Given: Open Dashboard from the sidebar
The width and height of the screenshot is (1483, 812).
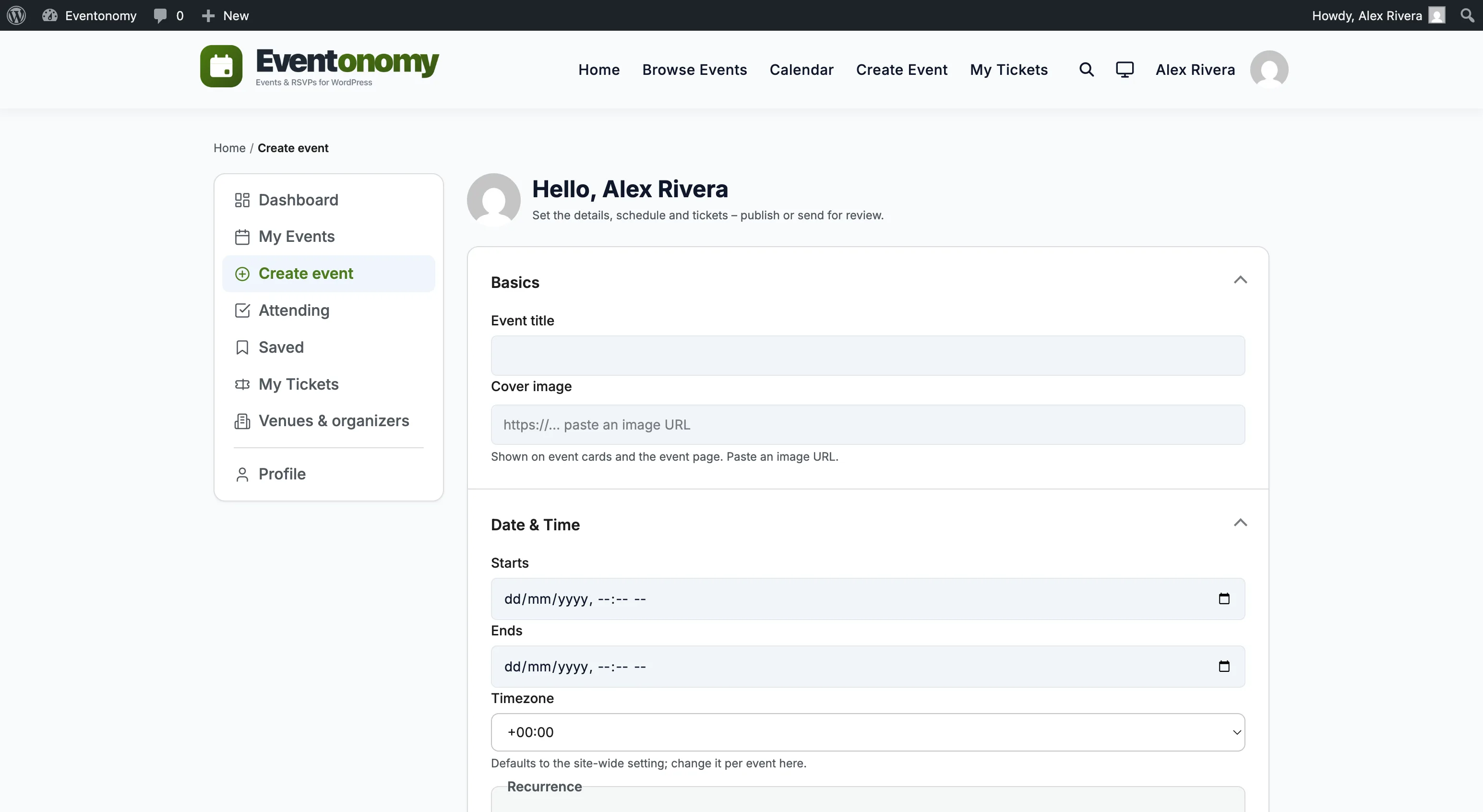Looking at the screenshot, I should click(x=329, y=200).
